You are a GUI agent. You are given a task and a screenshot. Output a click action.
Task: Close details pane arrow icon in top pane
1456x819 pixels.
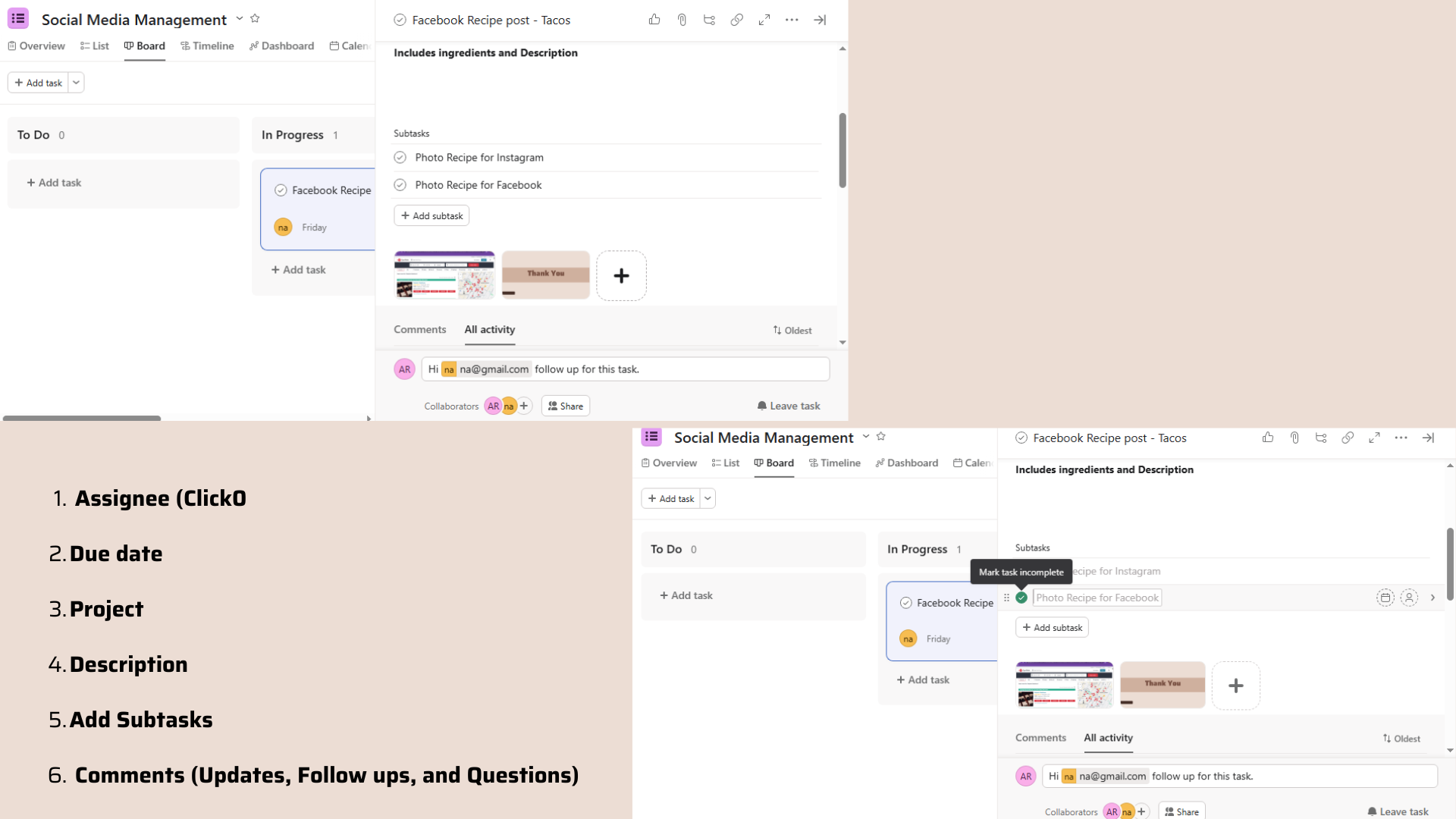820,20
